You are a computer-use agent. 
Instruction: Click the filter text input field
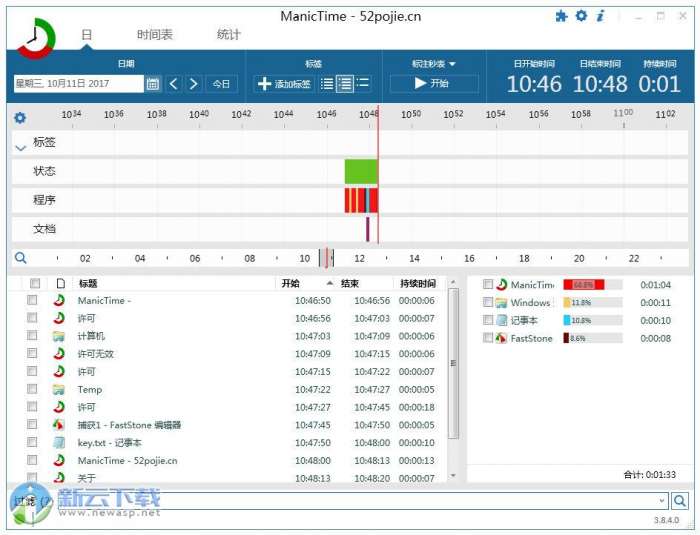[x=357, y=501]
